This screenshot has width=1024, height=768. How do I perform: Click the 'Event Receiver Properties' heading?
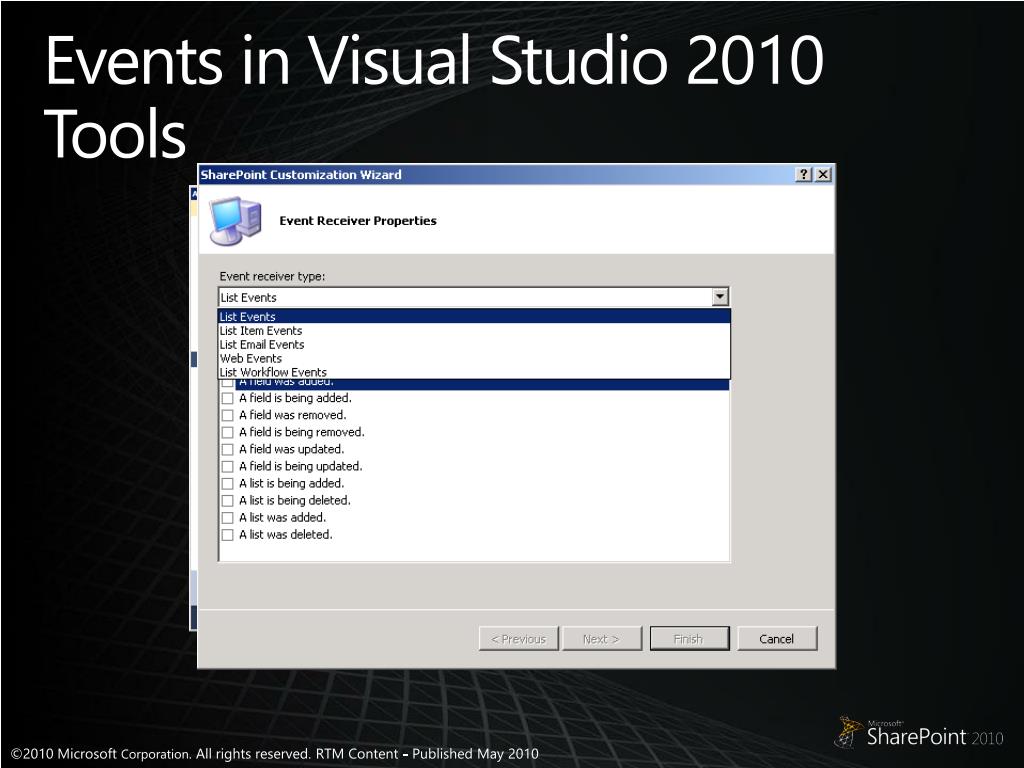358,221
